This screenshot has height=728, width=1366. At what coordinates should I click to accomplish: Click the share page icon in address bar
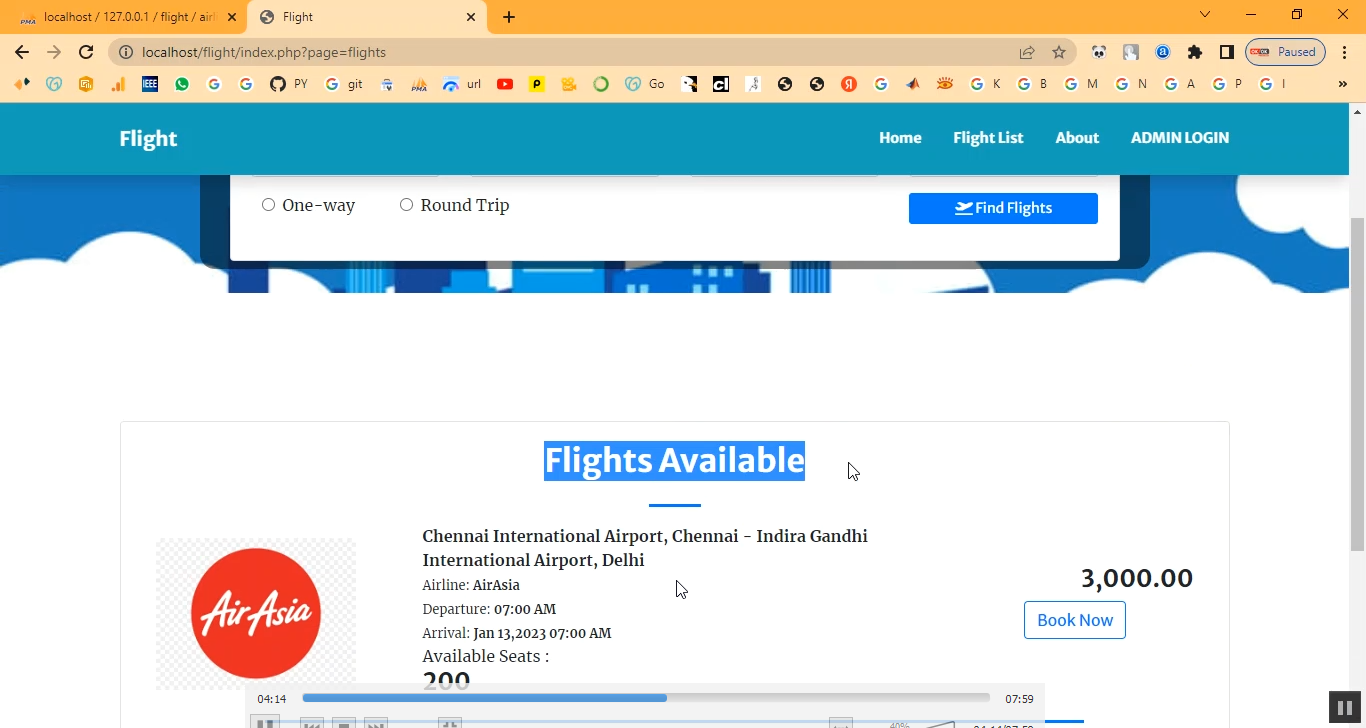[x=1027, y=52]
